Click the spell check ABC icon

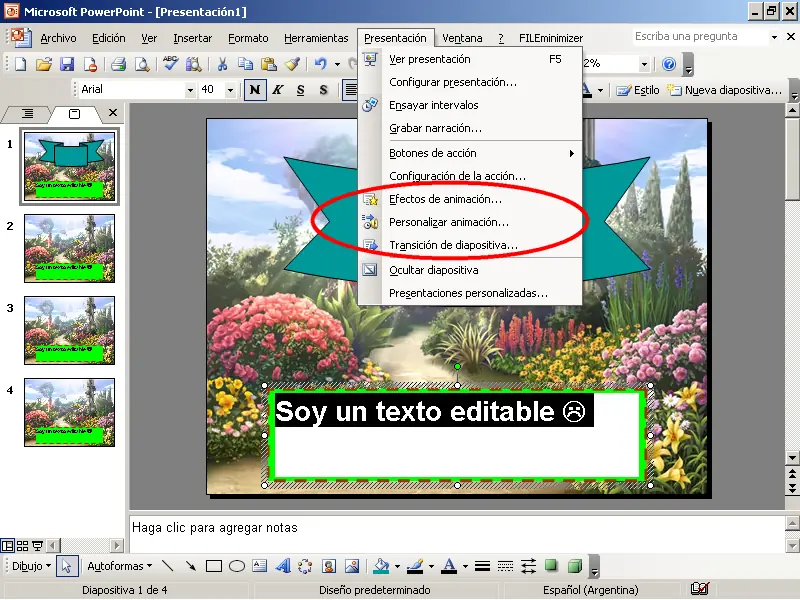[170, 64]
